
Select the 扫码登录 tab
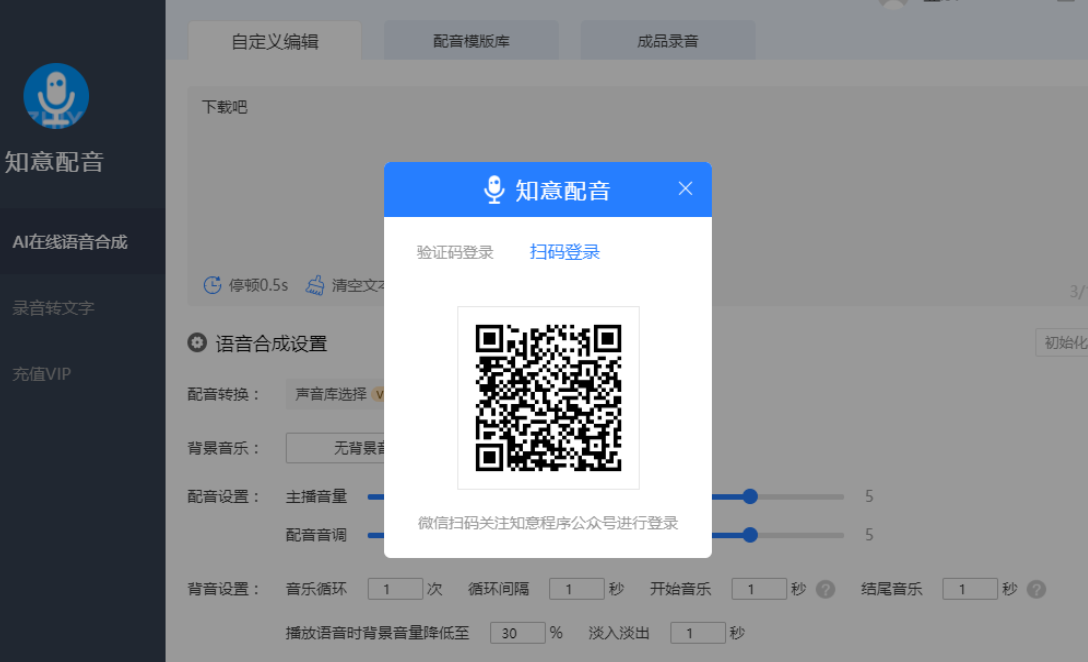pyautogui.click(x=564, y=253)
